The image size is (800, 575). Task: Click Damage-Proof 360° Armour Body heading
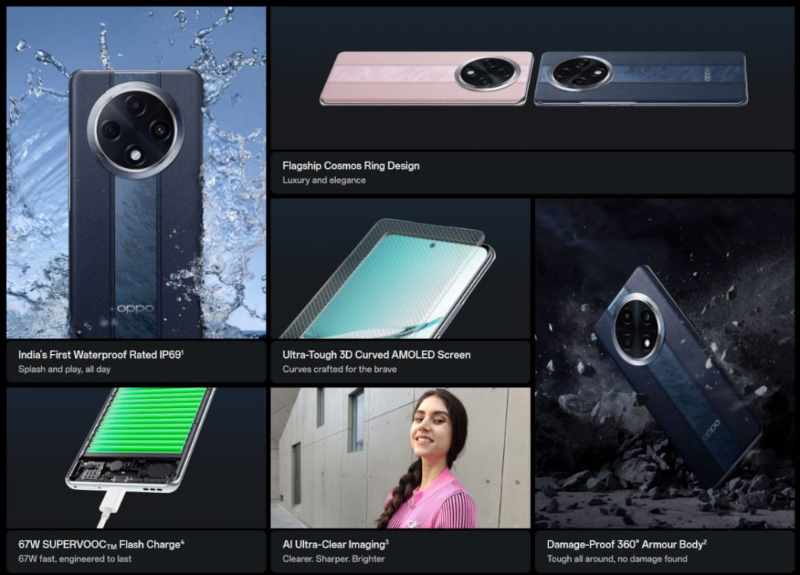coord(627,544)
